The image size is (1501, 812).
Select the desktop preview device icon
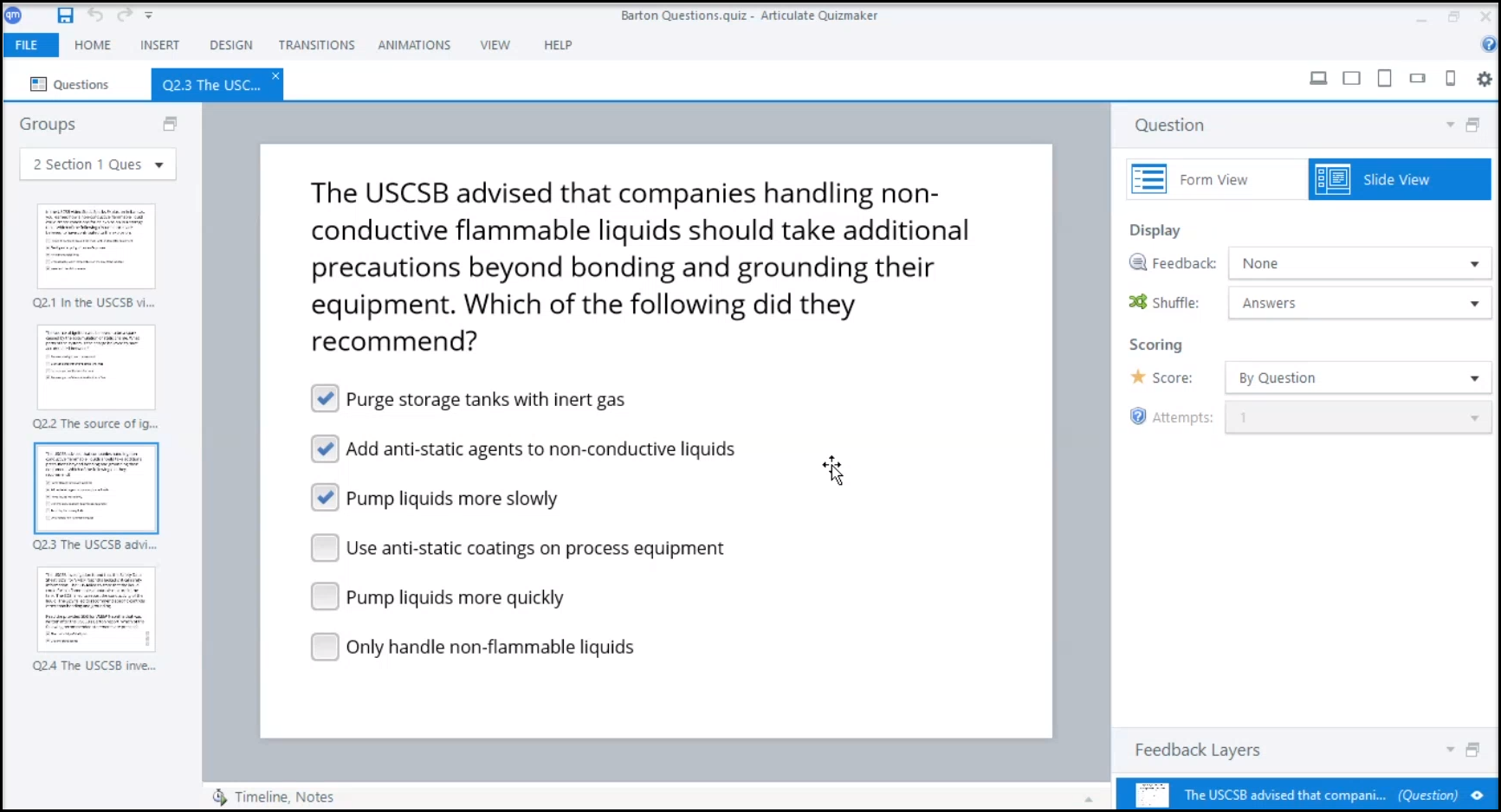(x=1318, y=79)
